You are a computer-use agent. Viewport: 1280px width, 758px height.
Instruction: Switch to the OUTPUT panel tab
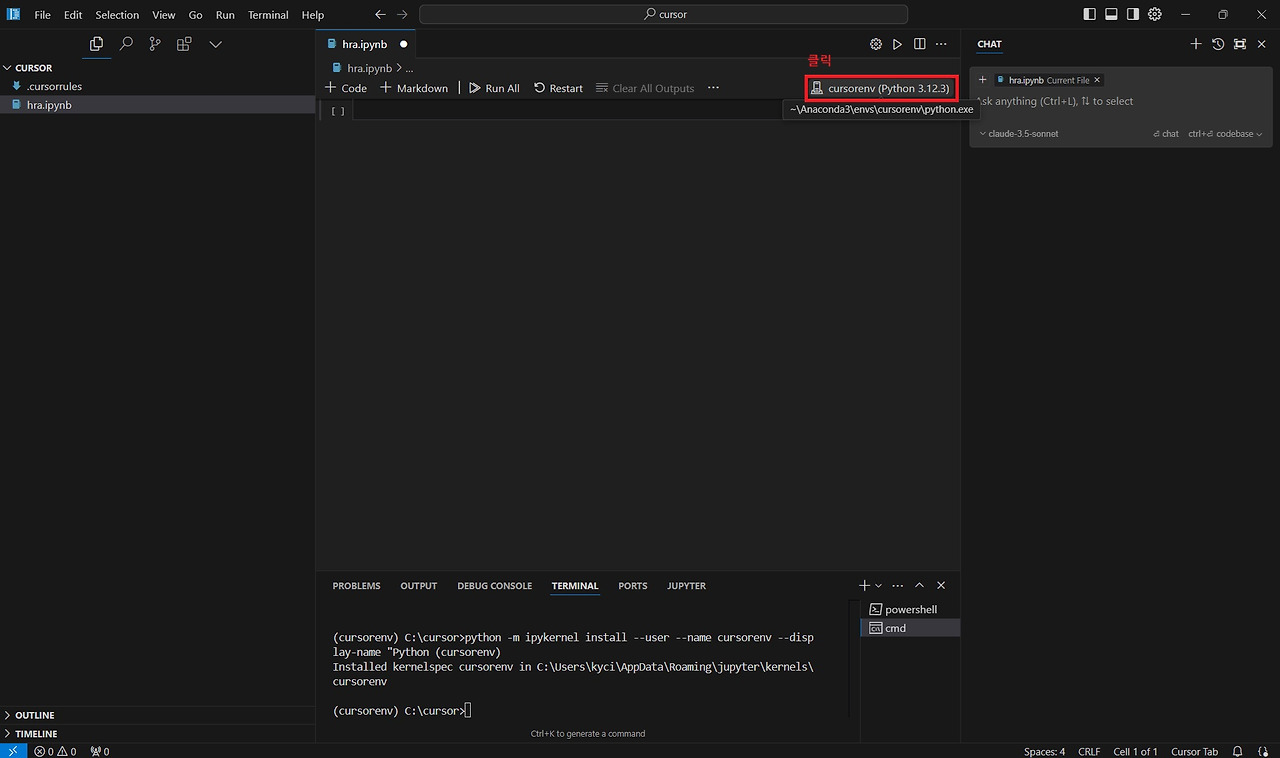pos(419,586)
